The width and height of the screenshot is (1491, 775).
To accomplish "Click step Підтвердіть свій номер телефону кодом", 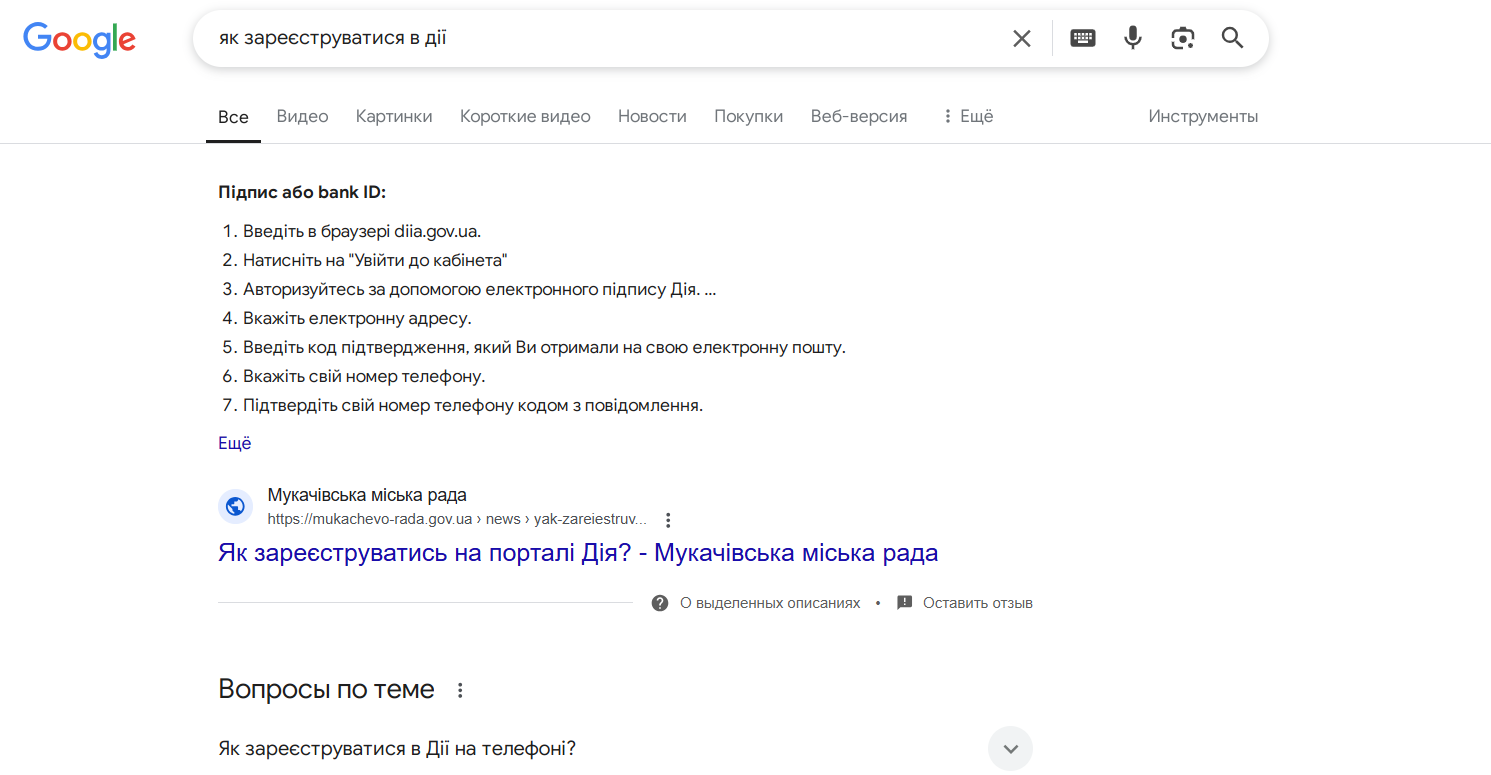I will click(x=473, y=405).
